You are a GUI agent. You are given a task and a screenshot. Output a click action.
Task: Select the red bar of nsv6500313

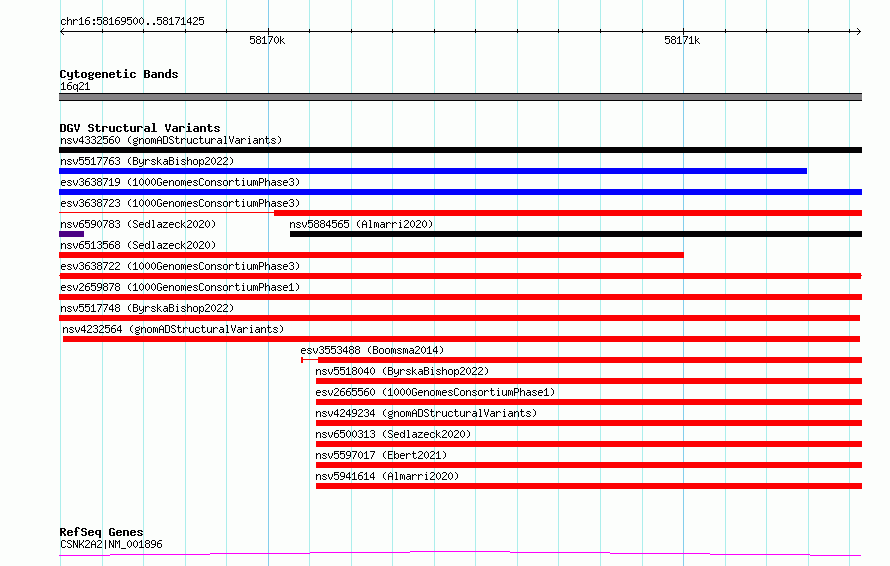pyautogui.click(x=589, y=444)
